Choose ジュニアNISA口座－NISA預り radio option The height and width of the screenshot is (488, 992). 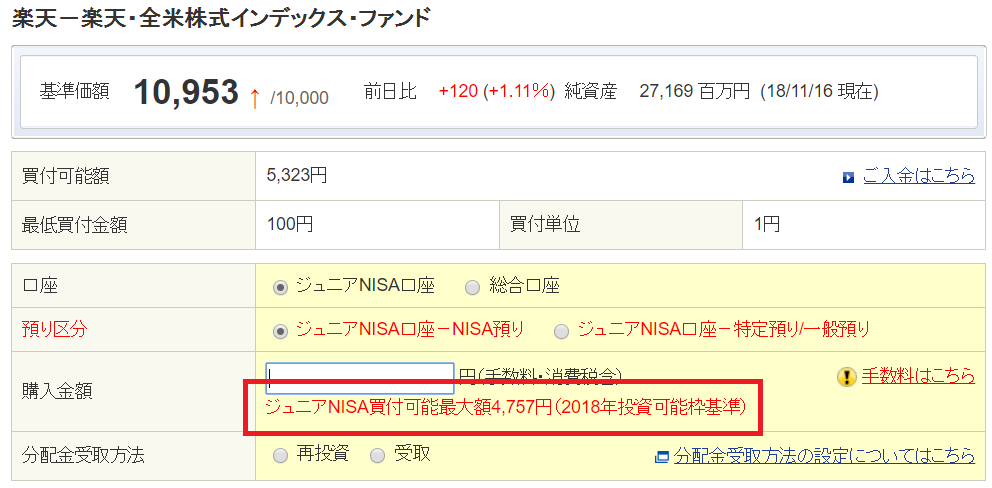(279, 330)
